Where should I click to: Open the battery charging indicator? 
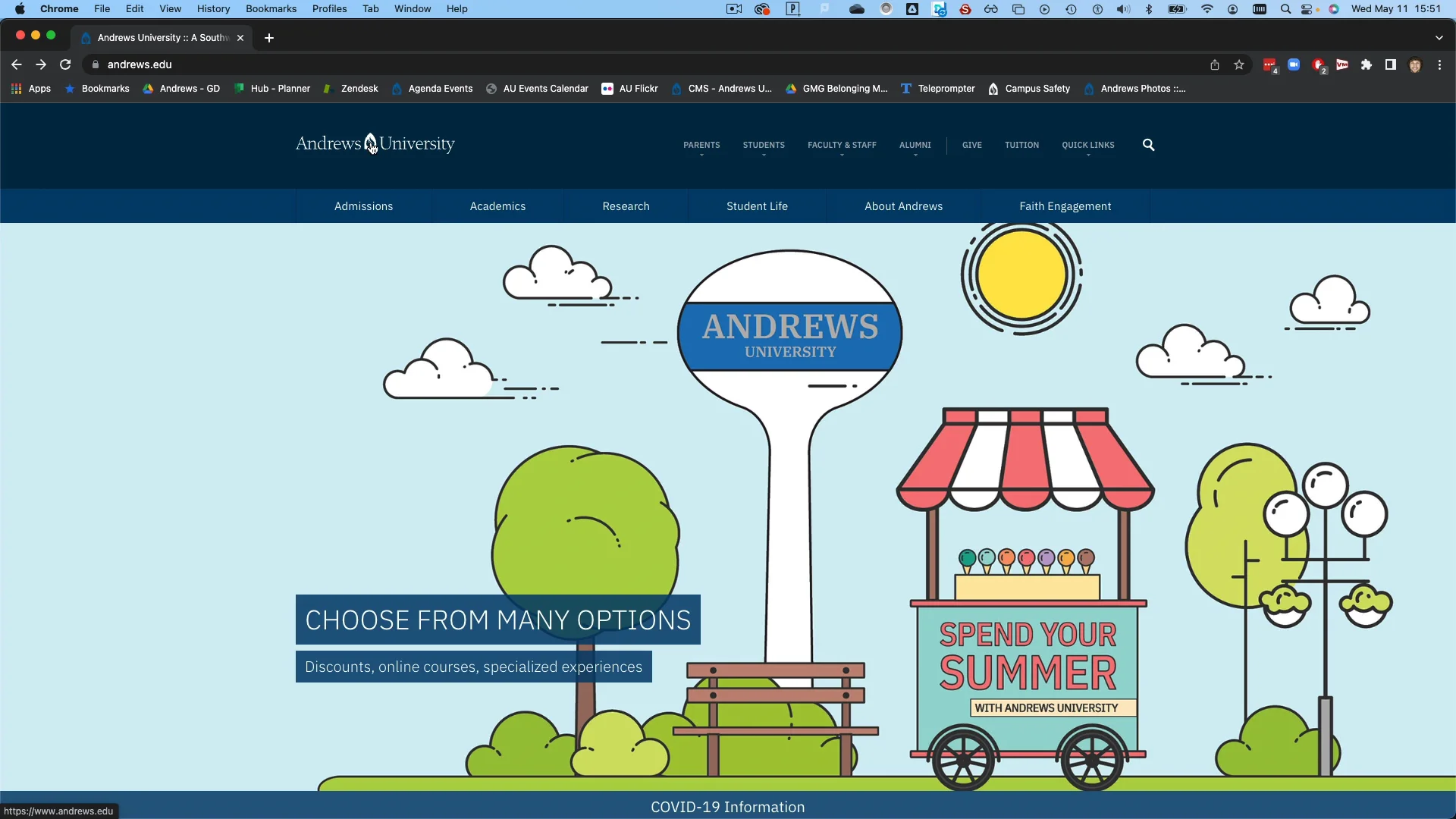1176,9
